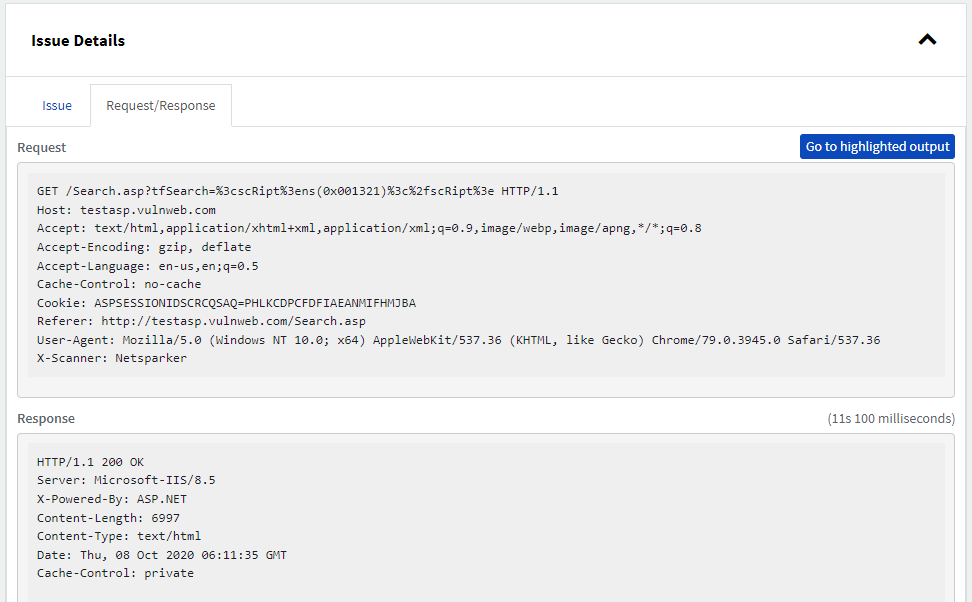Click the Issue Details heading

tap(78, 41)
